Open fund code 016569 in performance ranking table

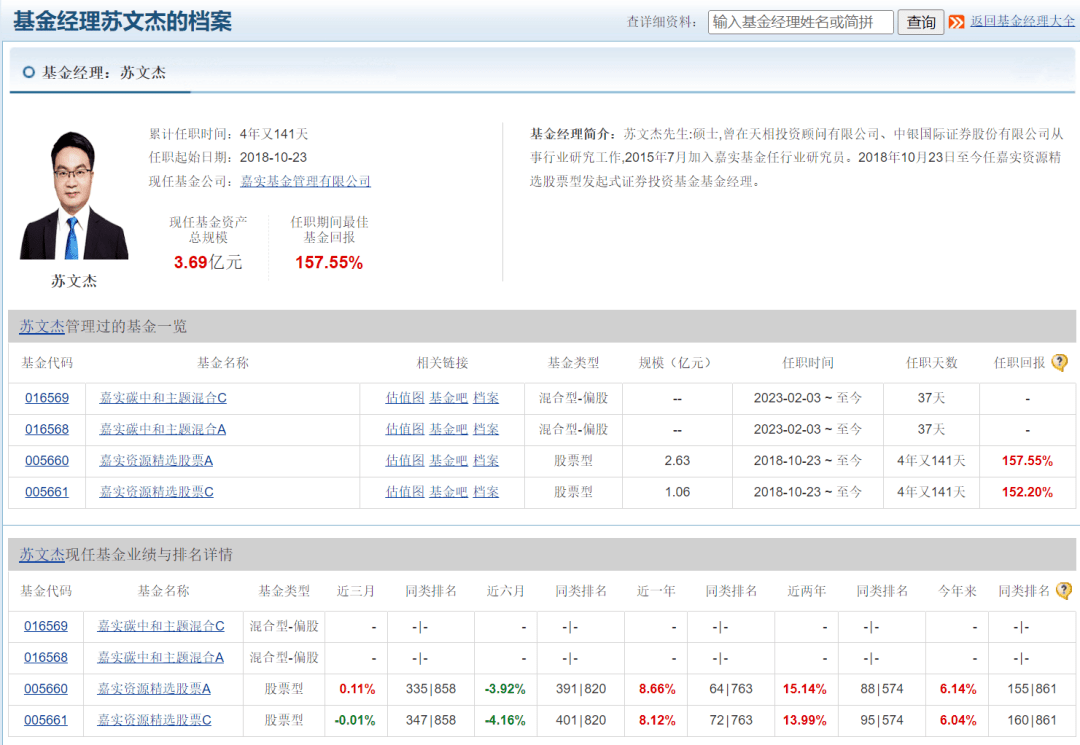45,627
